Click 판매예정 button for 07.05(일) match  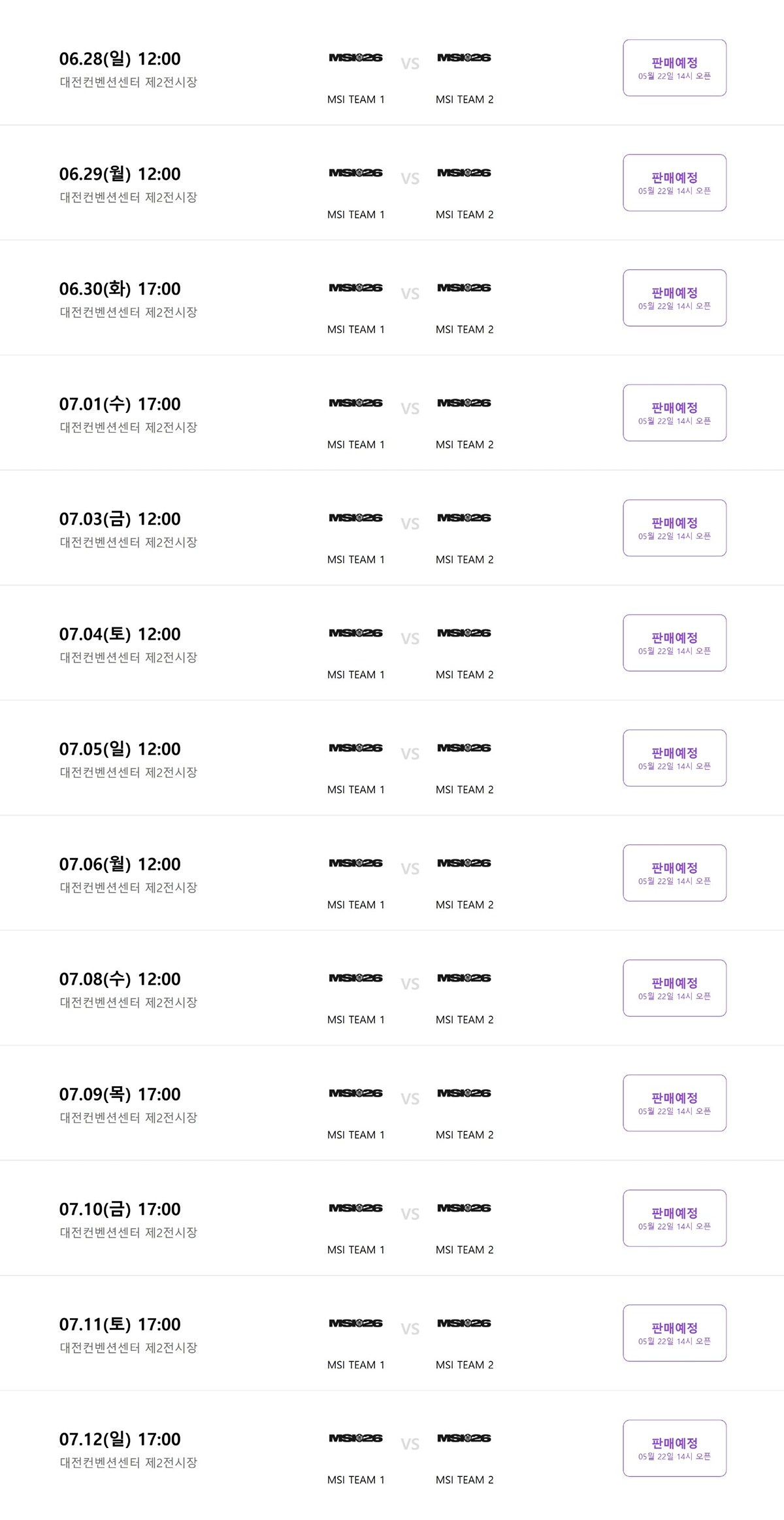coord(675,758)
